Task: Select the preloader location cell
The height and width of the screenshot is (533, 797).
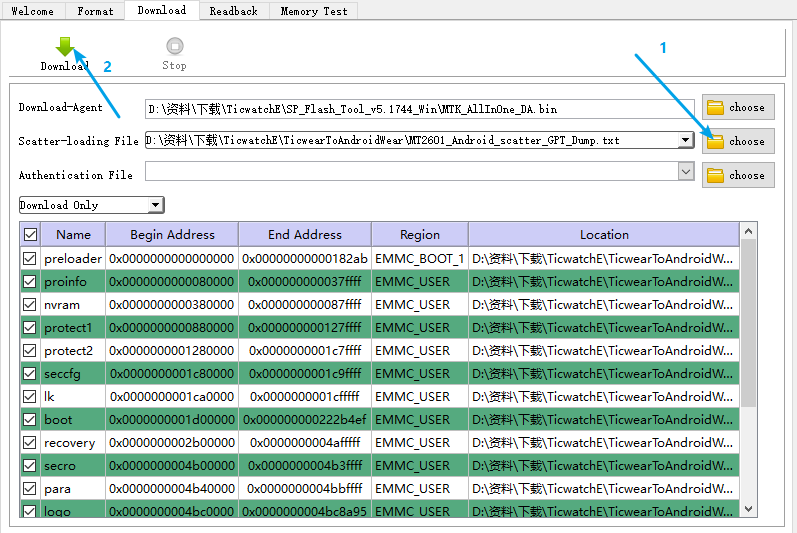Action: pyautogui.click(x=604, y=259)
